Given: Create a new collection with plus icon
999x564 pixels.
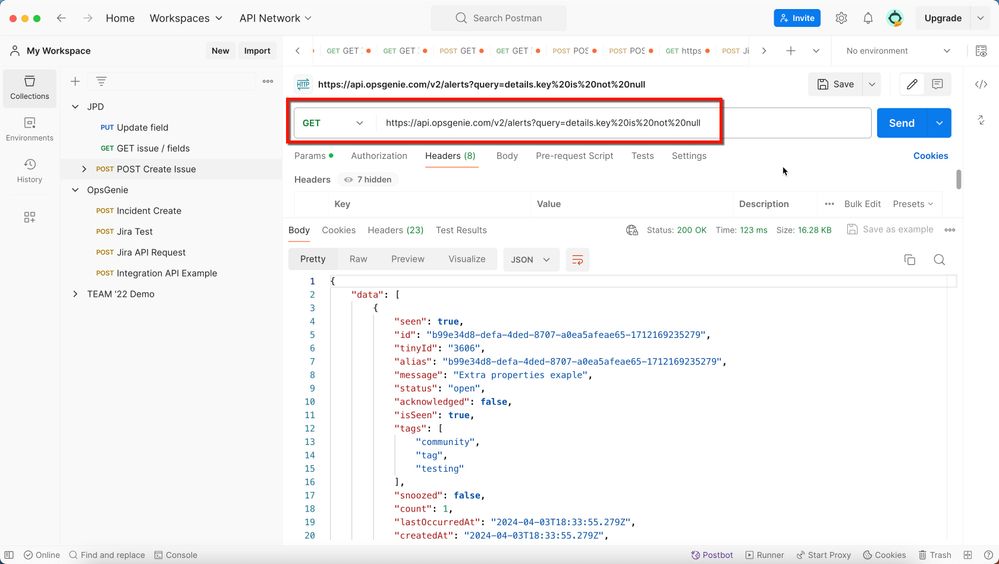Looking at the screenshot, I should pyautogui.click(x=75, y=81).
